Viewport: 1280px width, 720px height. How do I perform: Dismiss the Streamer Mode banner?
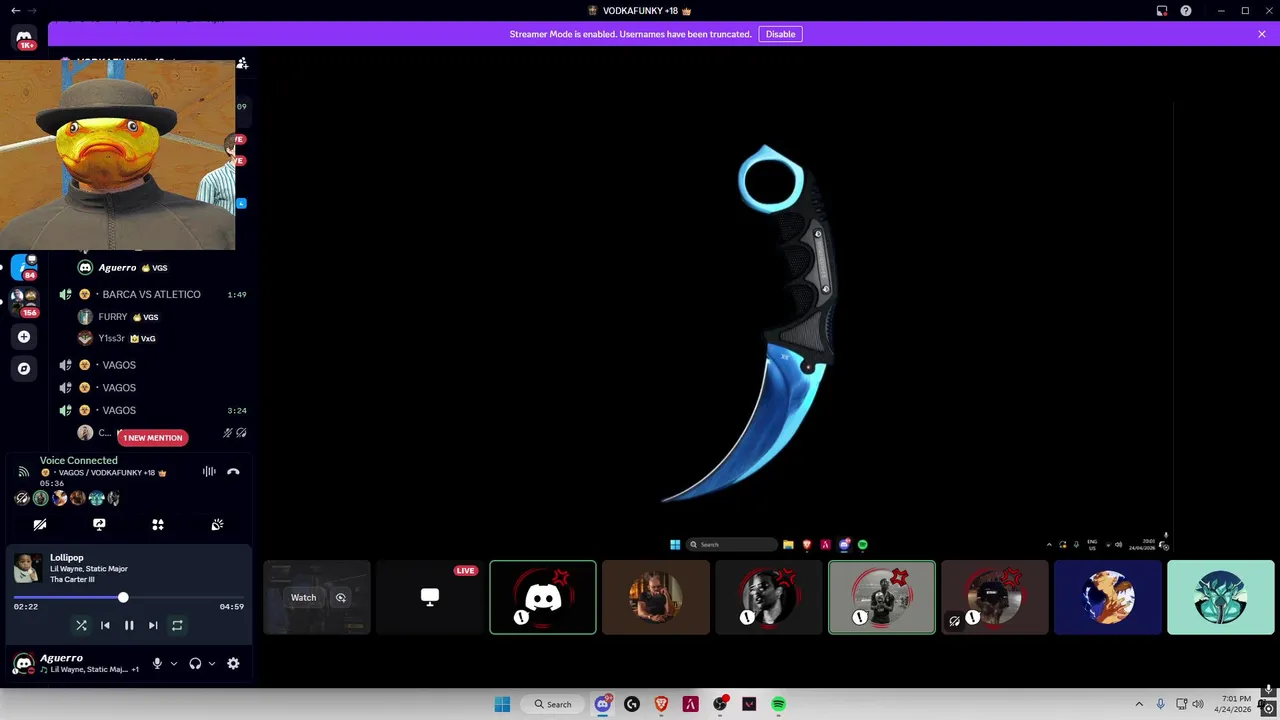coord(1262,34)
